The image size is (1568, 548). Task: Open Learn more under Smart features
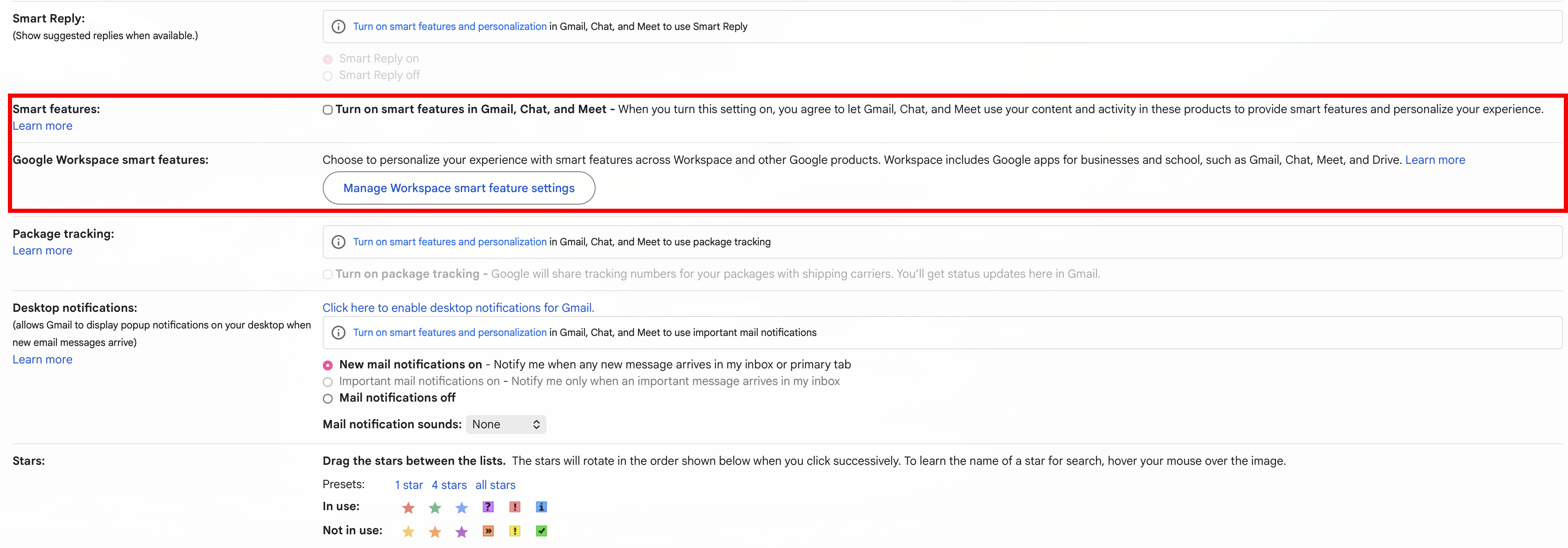coord(42,126)
